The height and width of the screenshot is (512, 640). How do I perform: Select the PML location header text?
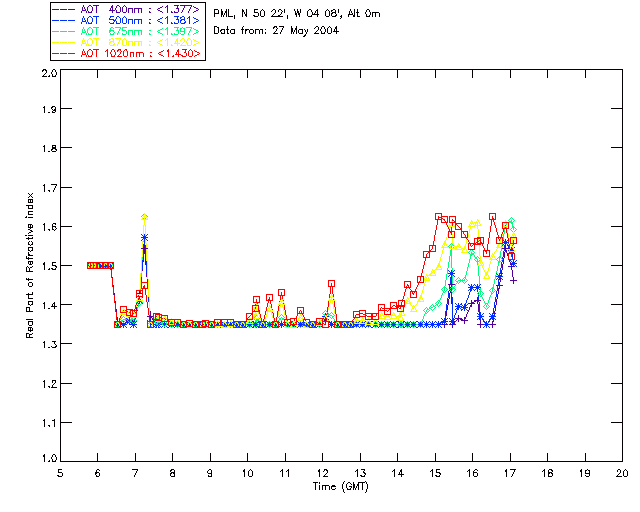coord(297,14)
